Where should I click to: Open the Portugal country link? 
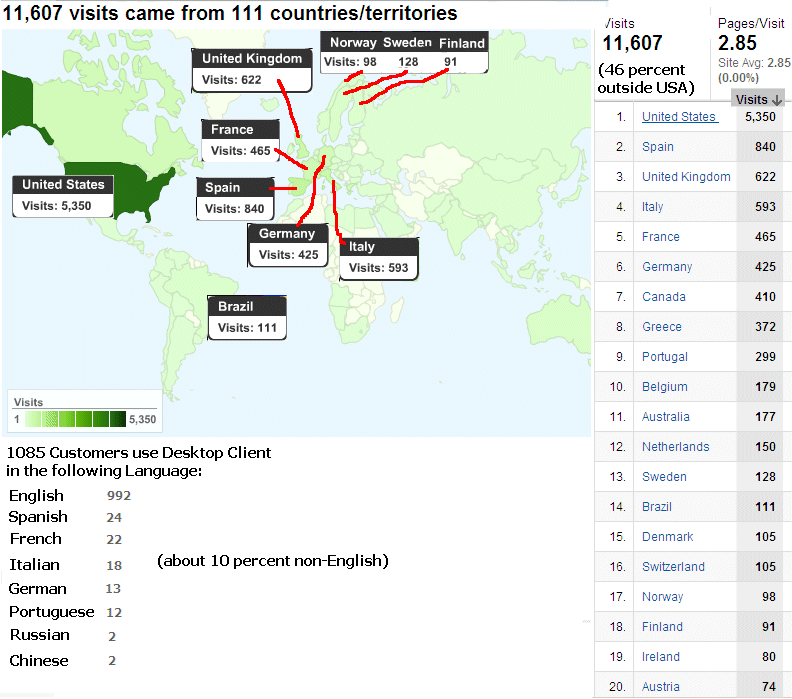(665, 357)
